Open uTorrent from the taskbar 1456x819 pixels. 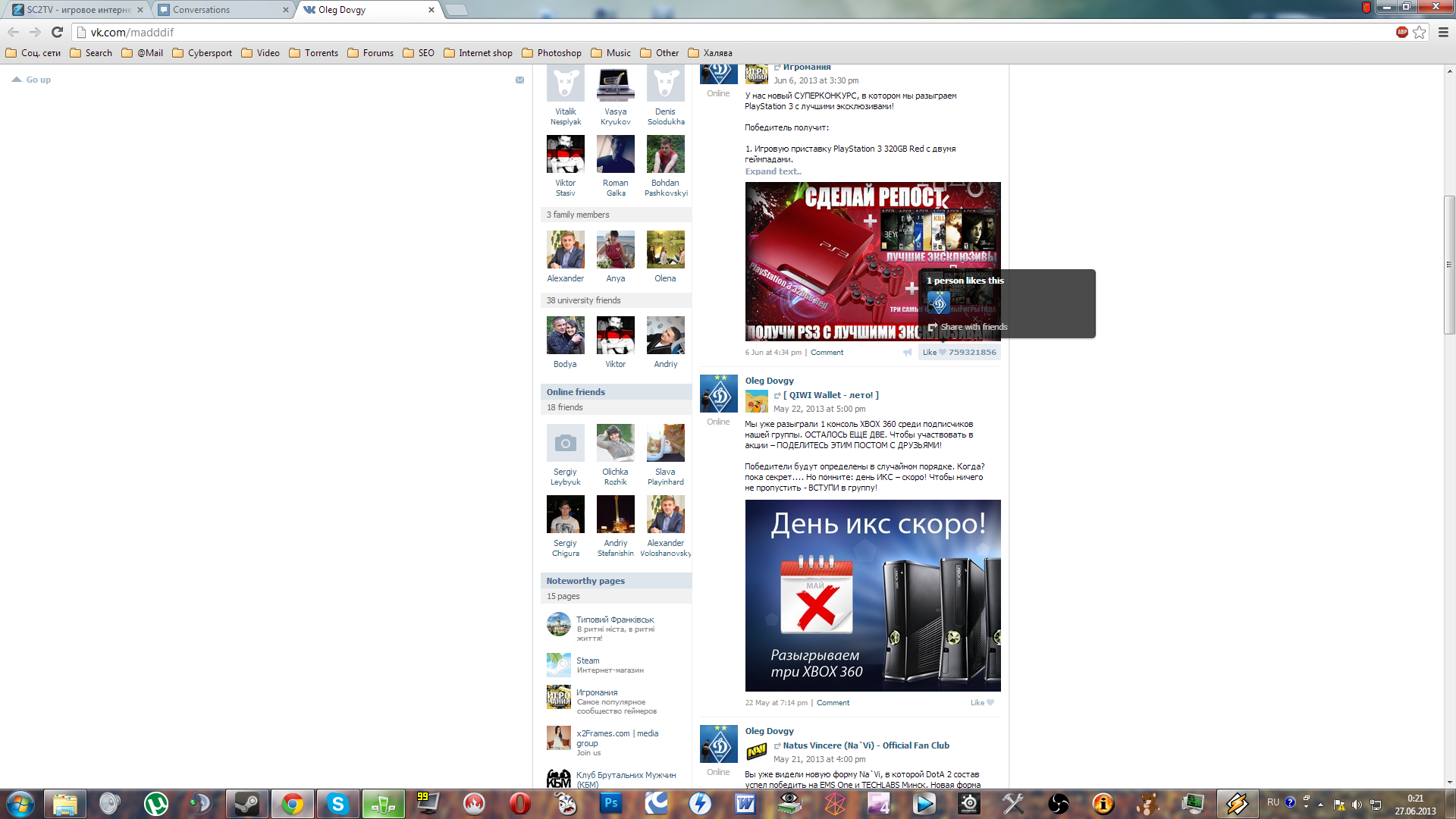pos(155,803)
